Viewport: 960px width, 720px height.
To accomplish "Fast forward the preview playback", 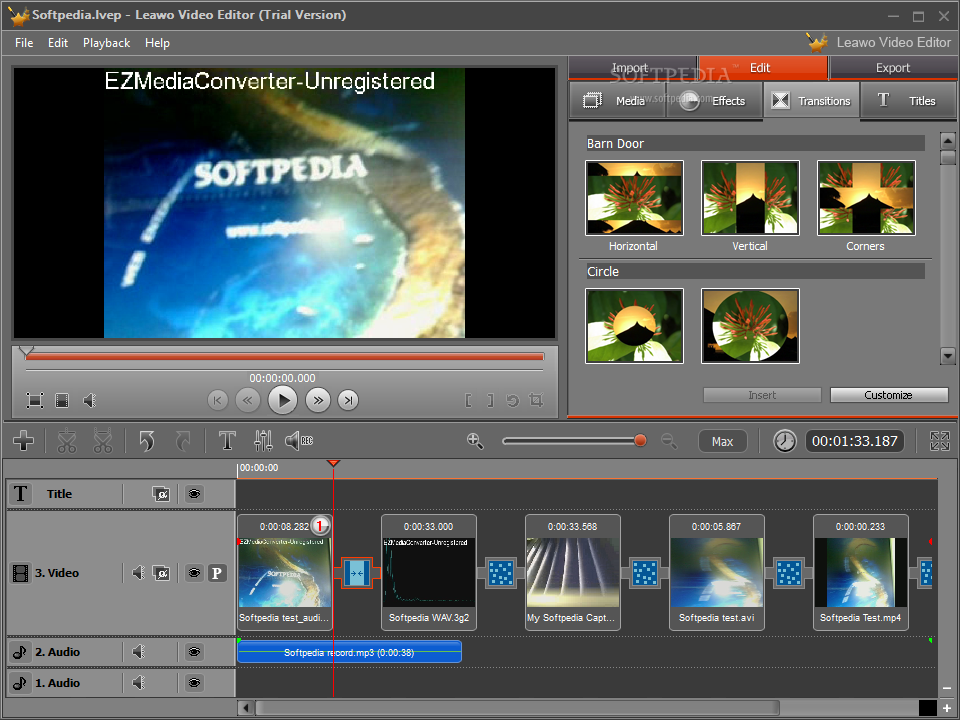I will [x=318, y=400].
